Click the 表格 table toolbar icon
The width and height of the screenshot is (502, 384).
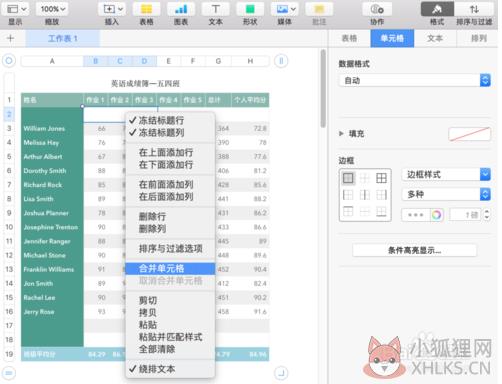coord(146,9)
